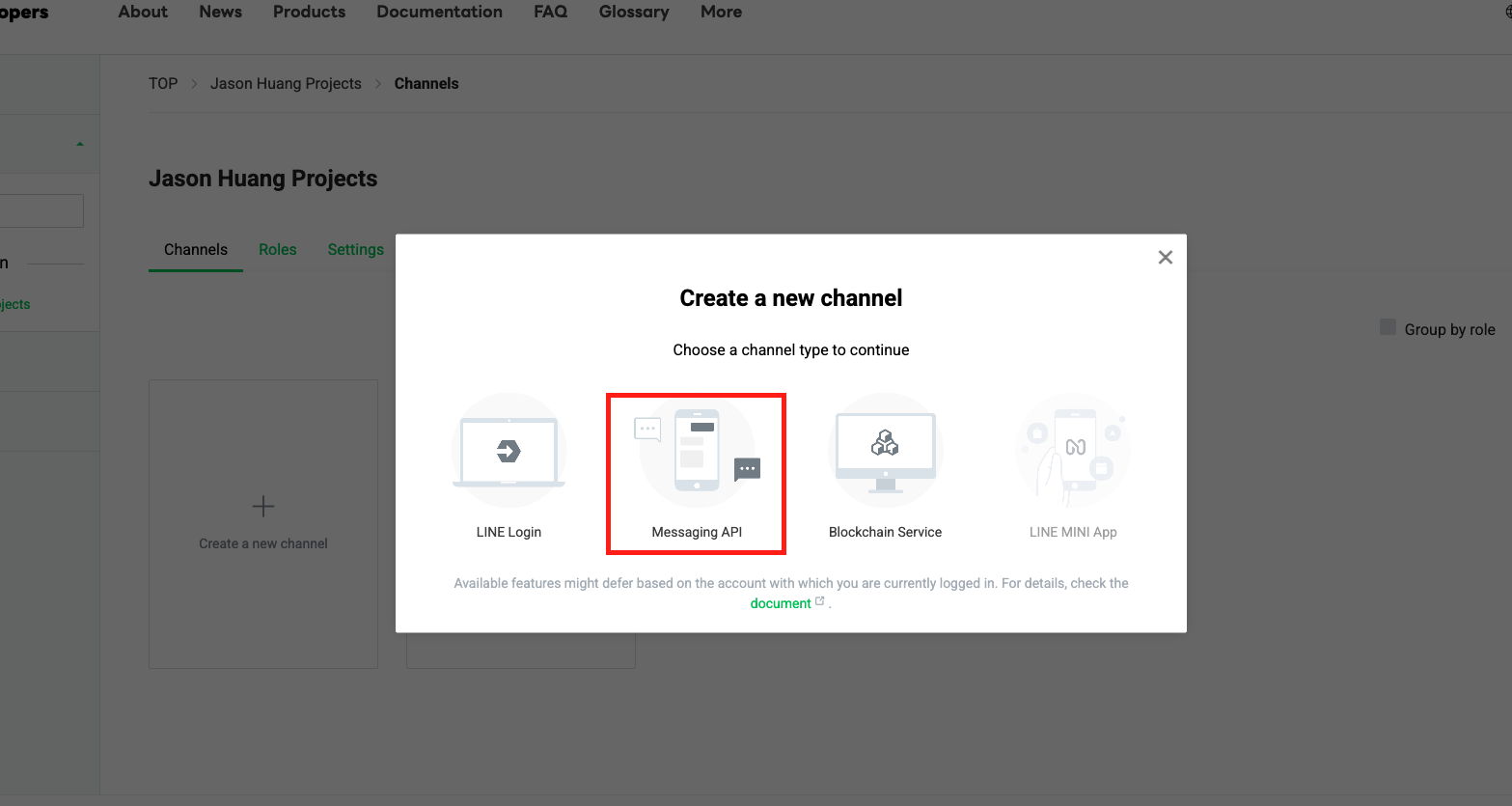Enable the Group by role checkbox

[1388, 327]
